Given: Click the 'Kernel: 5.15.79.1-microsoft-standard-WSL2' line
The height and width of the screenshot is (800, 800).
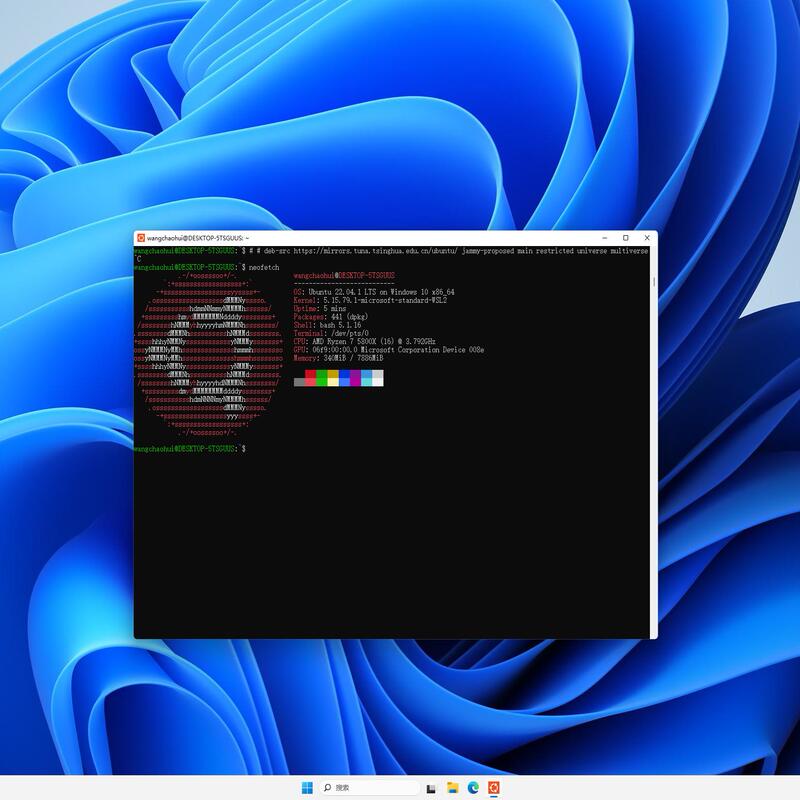Looking at the screenshot, I should pos(370,301).
